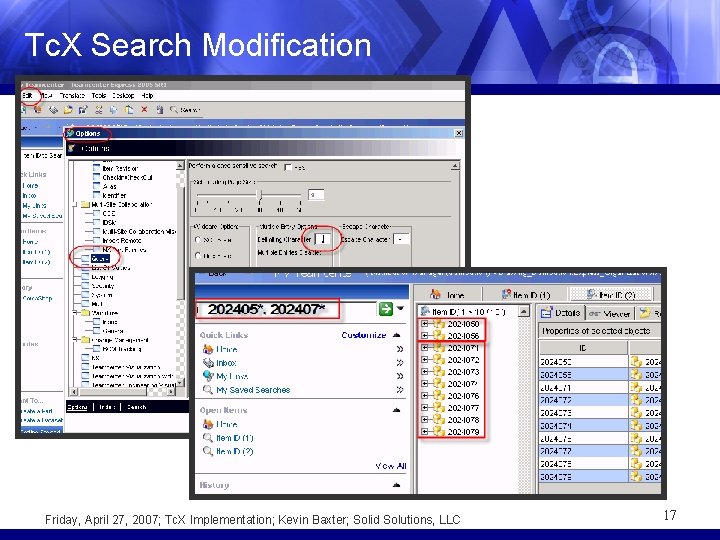Open the Help menu
The image size is (720, 540).
tap(147, 96)
